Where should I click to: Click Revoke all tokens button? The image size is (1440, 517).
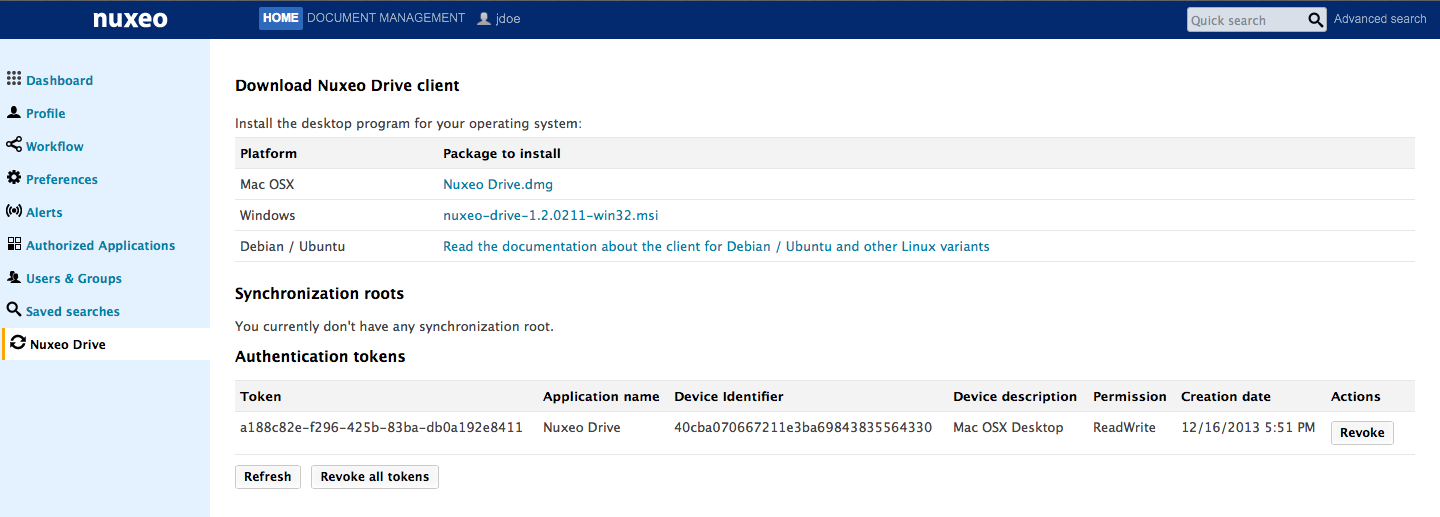coord(375,477)
